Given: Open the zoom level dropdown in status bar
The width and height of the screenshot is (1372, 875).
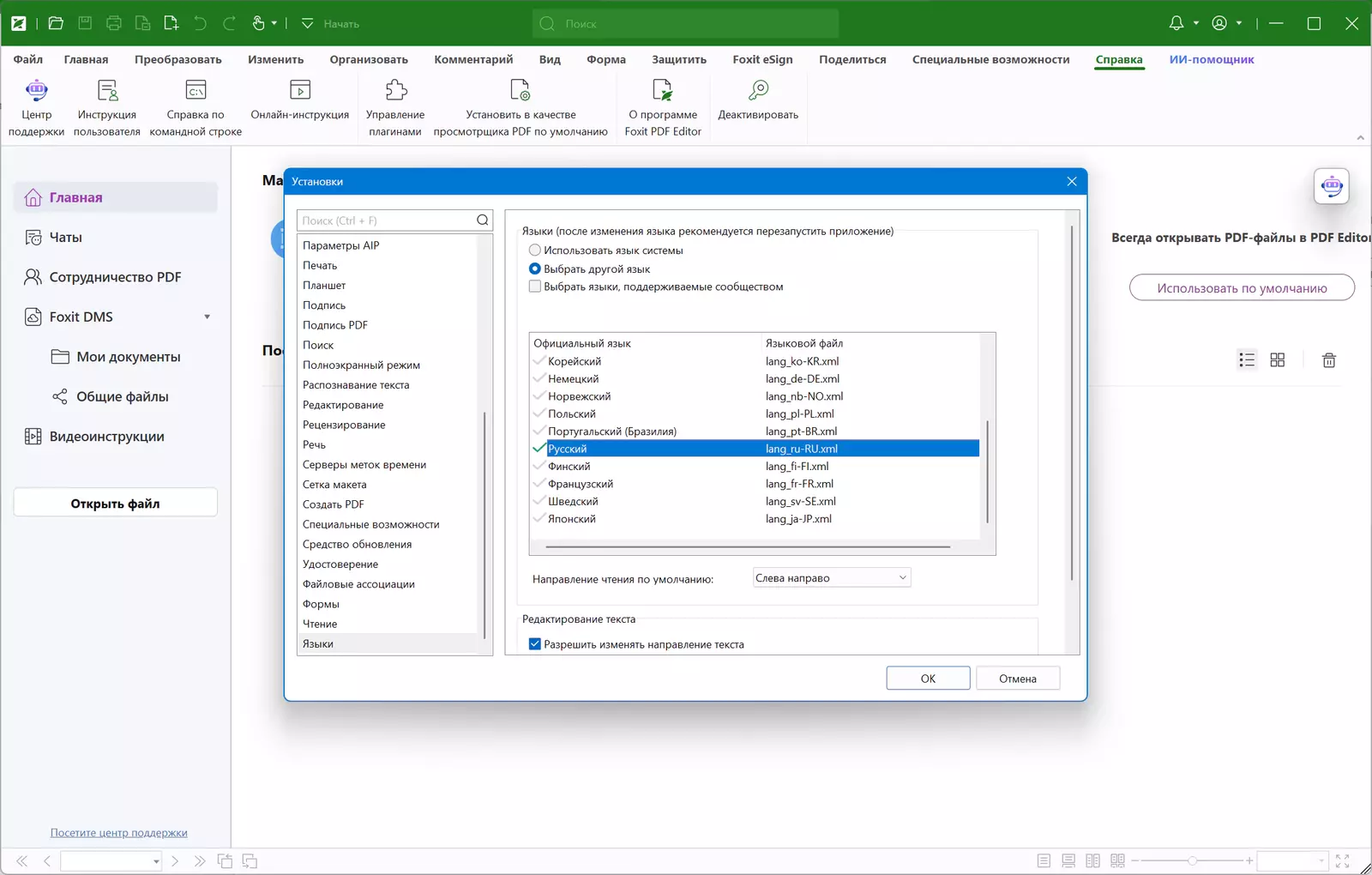Looking at the screenshot, I should [x=1321, y=860].
